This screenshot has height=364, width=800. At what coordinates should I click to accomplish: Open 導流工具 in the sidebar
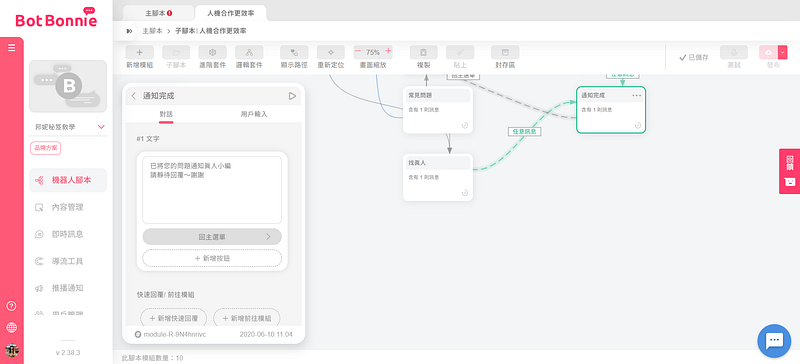68,261
